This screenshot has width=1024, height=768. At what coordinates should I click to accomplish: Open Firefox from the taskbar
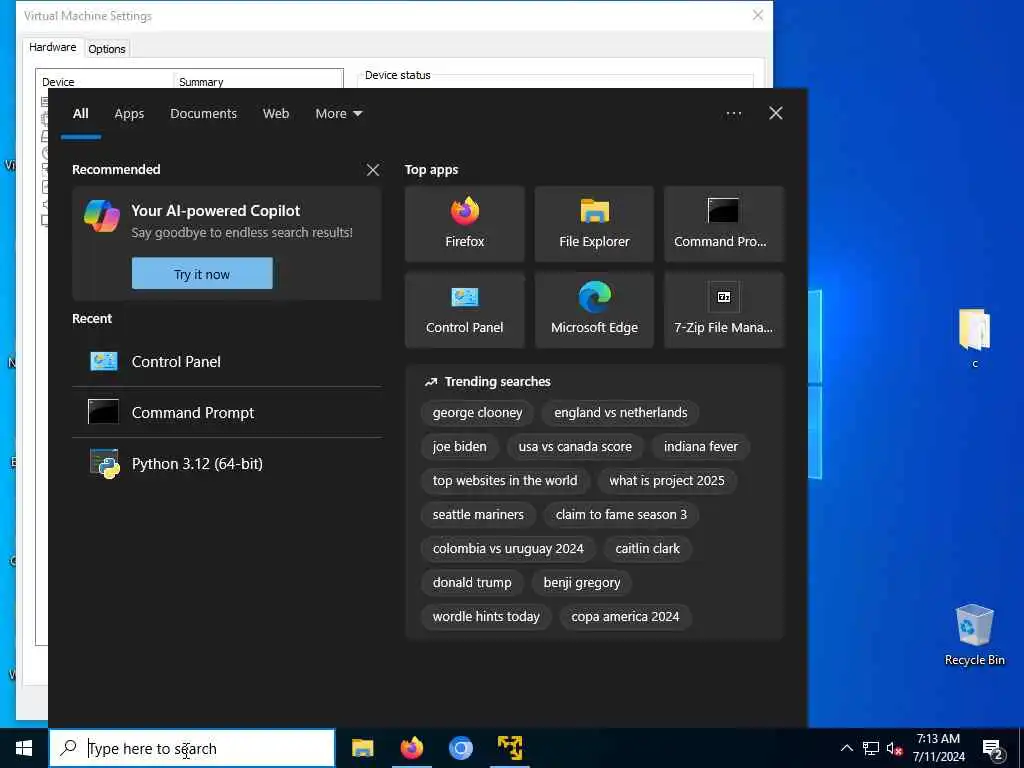[411, 748]
